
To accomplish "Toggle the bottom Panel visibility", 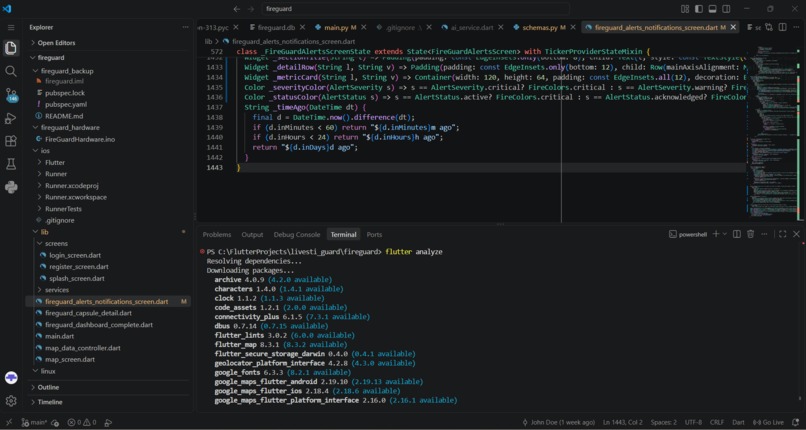I will pos(712,9).
